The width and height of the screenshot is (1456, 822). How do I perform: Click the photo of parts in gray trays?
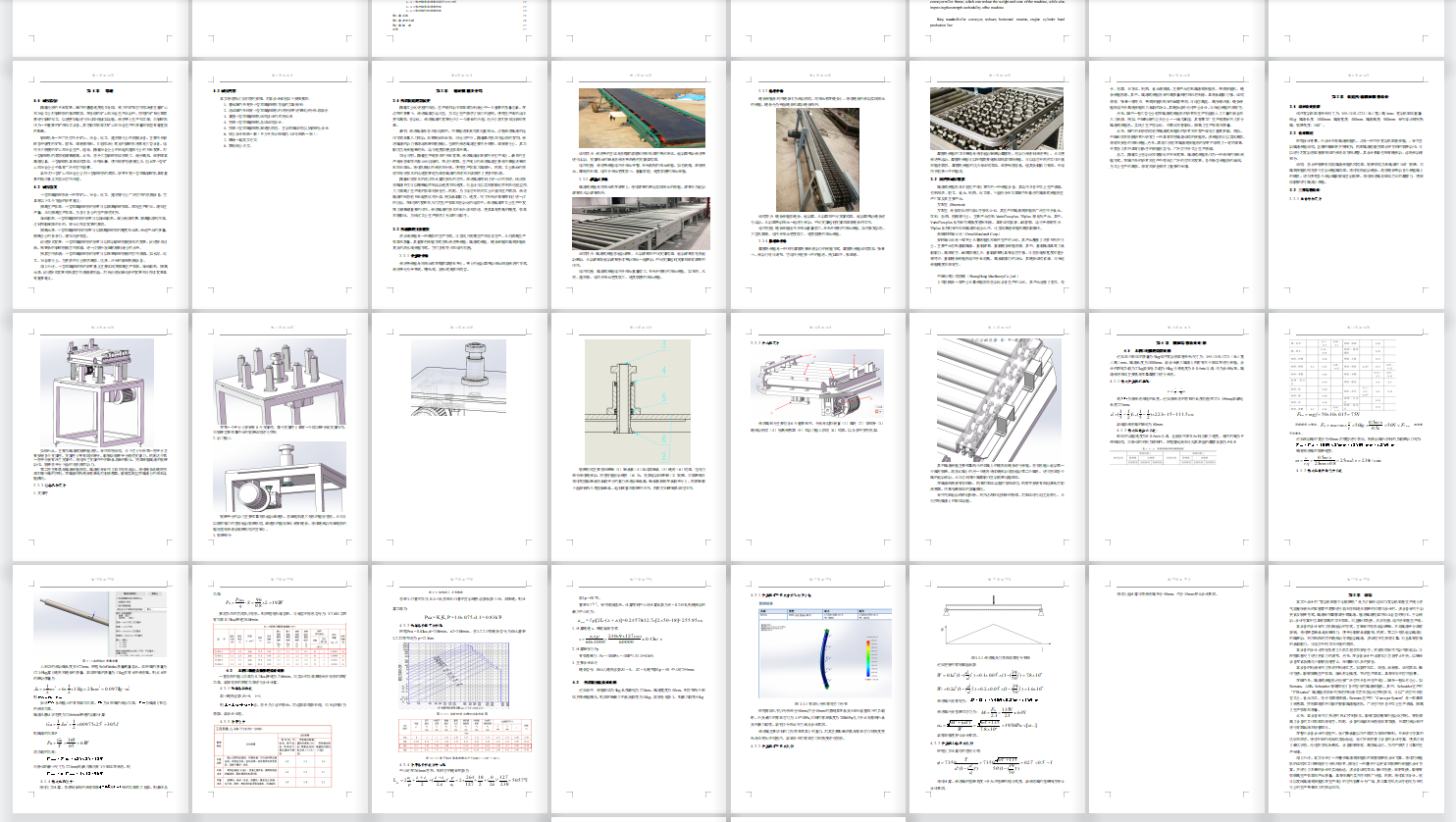pos(996,119)
